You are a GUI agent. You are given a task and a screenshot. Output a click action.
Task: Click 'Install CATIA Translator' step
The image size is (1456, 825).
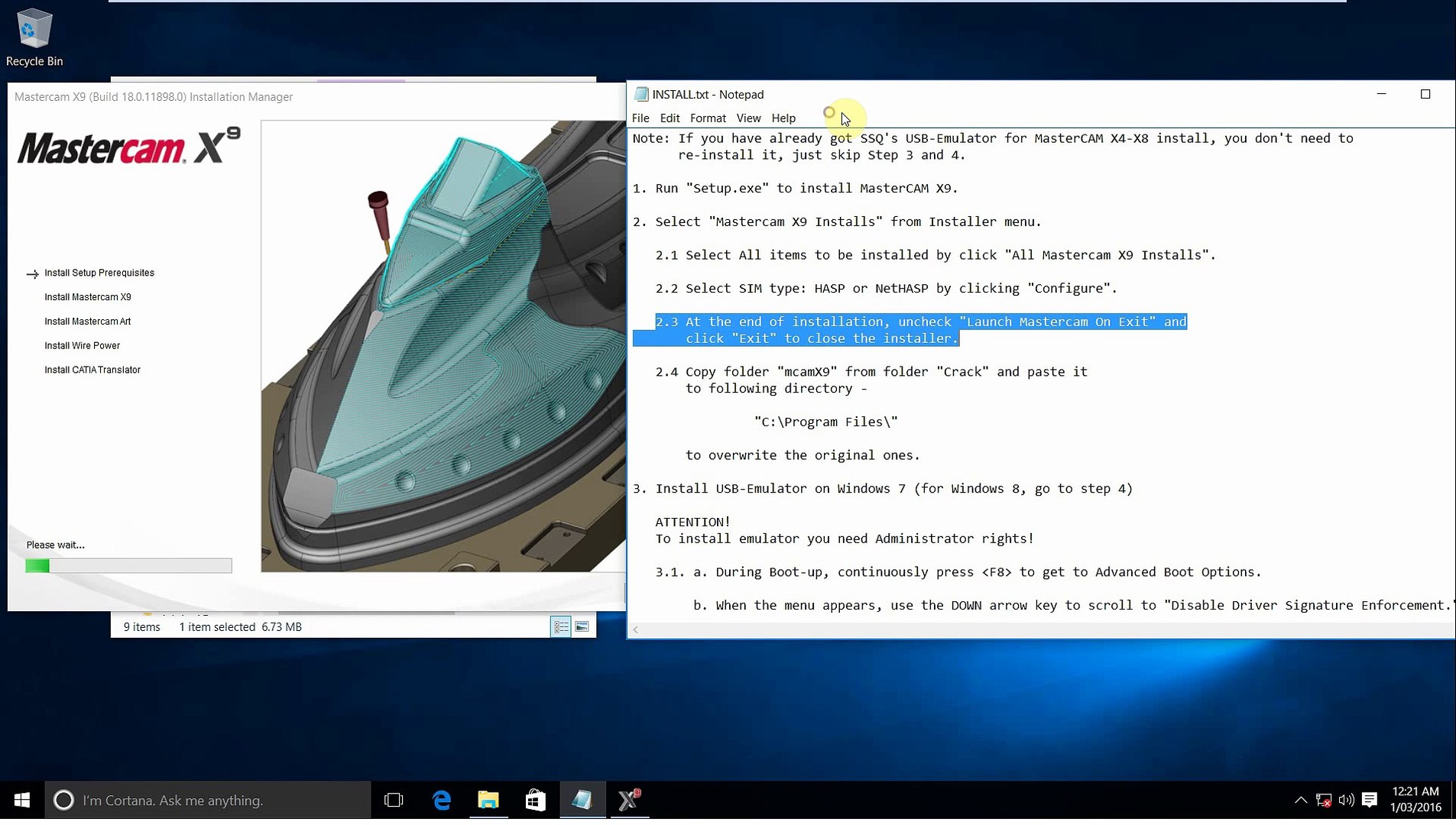click(x=92, y=370)
